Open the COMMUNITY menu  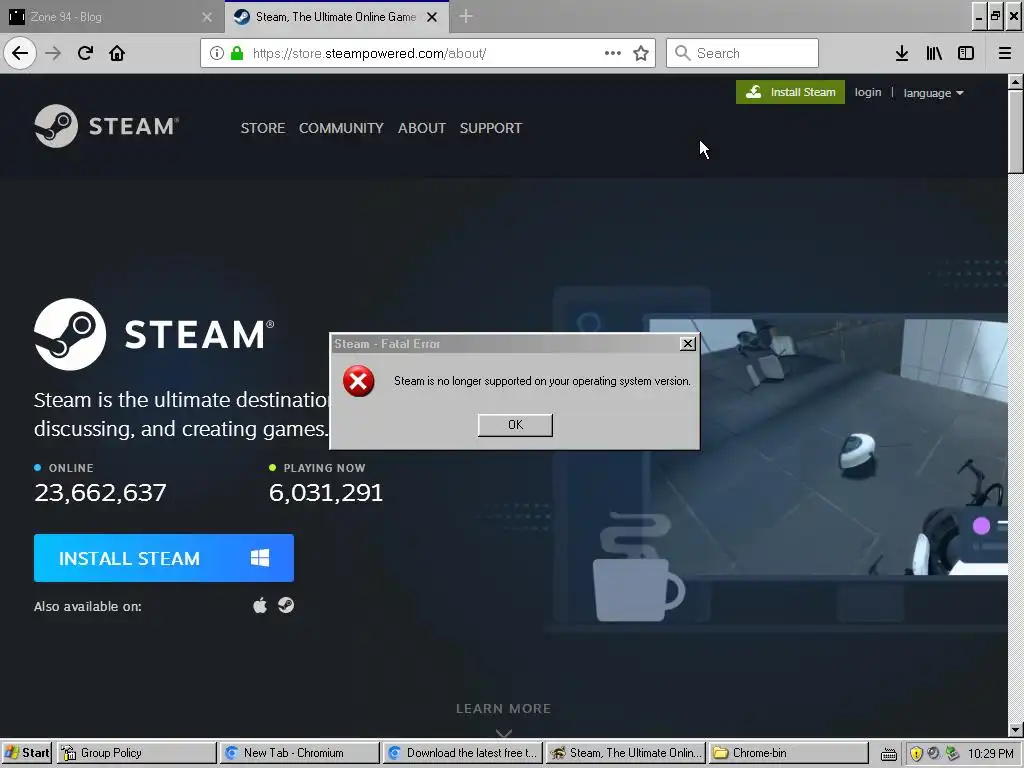(x=341, y=128)
